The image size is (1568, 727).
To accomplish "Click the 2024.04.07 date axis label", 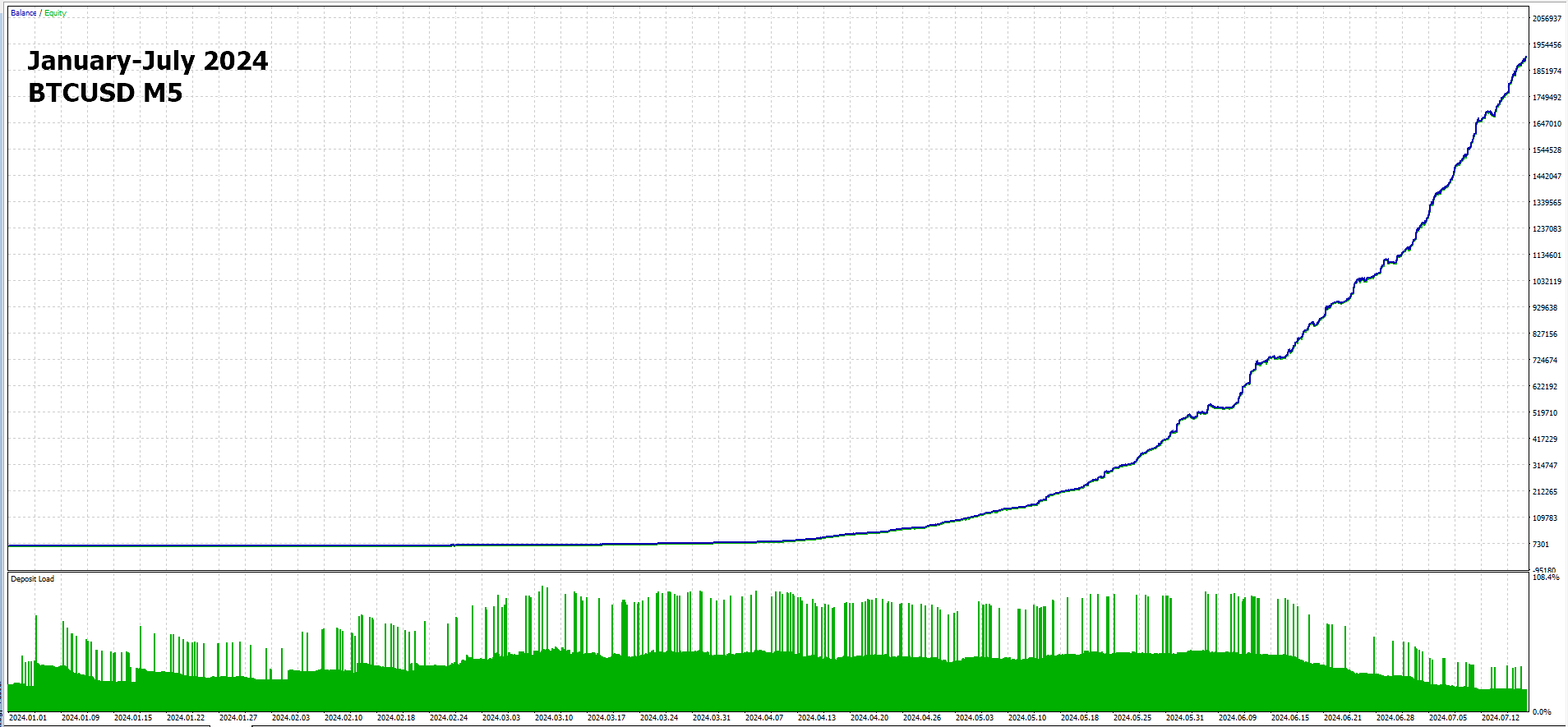I will [763, 718].
